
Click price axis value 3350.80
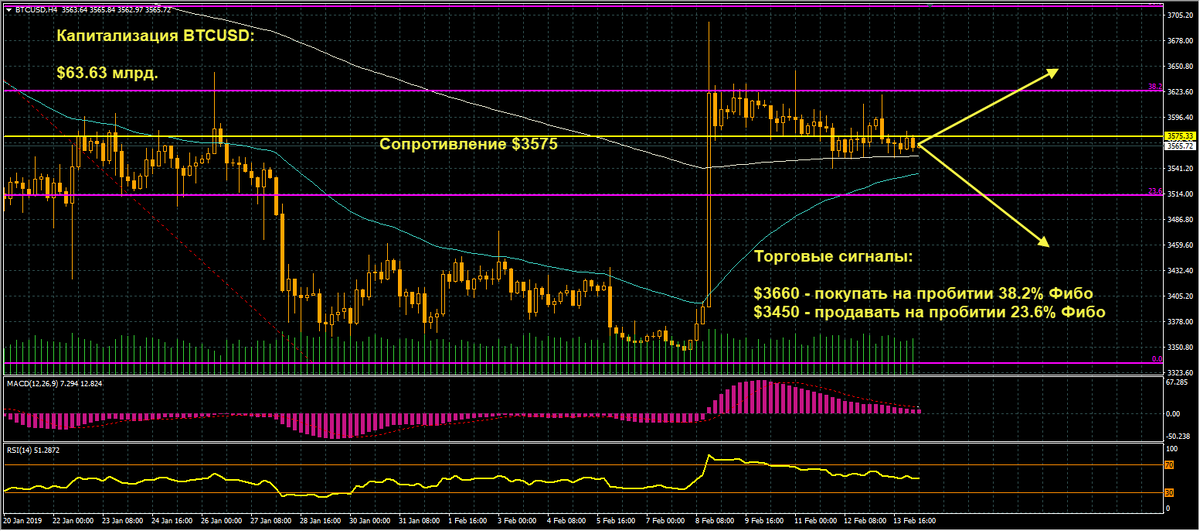coord(1180,347)
